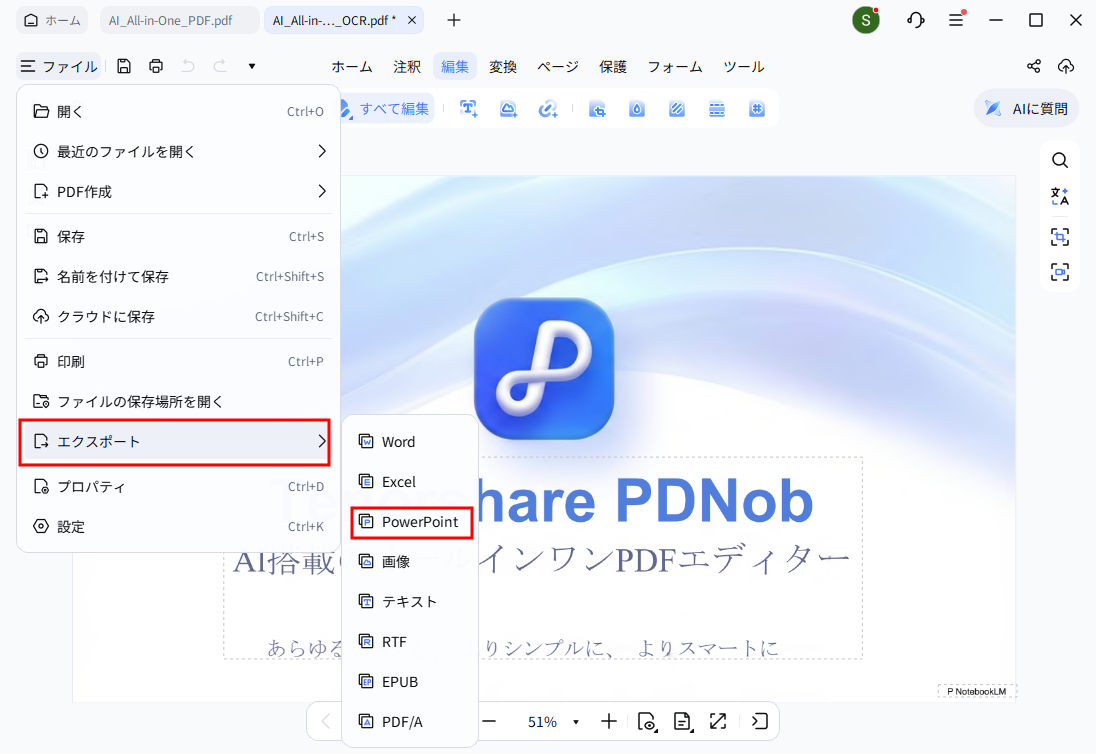Choose ファイルの保存場所を開く menu entry
Screen dimensions: 1096x754
(178, 401)
